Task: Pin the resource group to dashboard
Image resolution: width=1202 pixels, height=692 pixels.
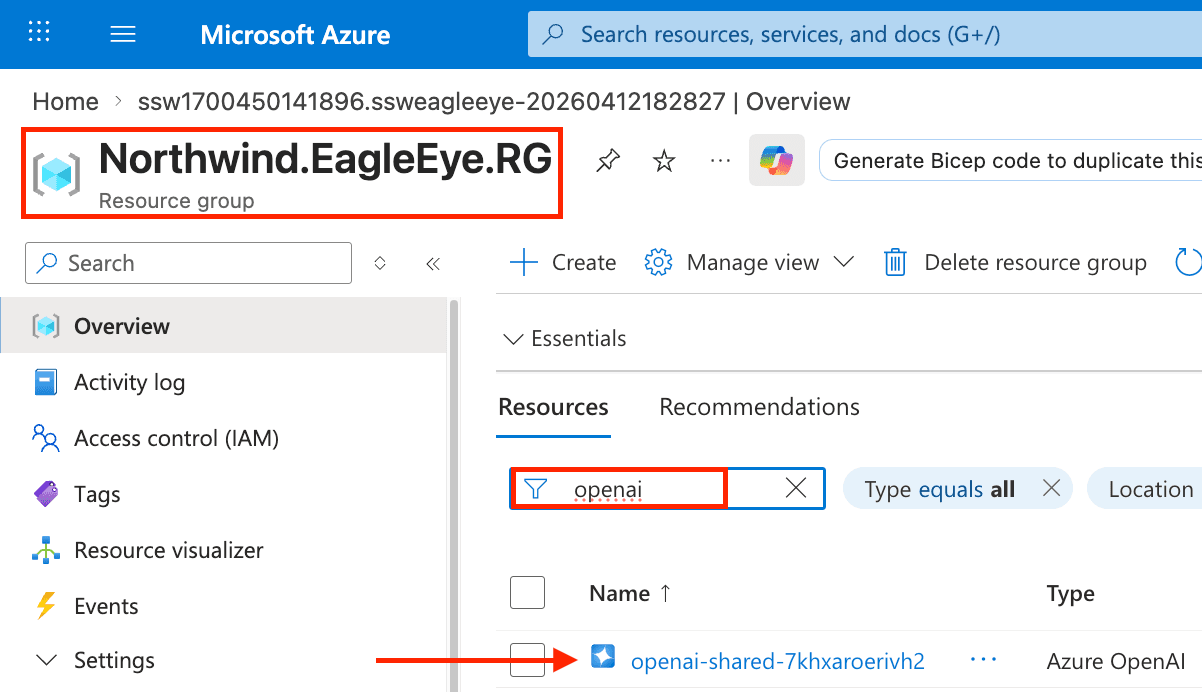Action: [607, 160]
